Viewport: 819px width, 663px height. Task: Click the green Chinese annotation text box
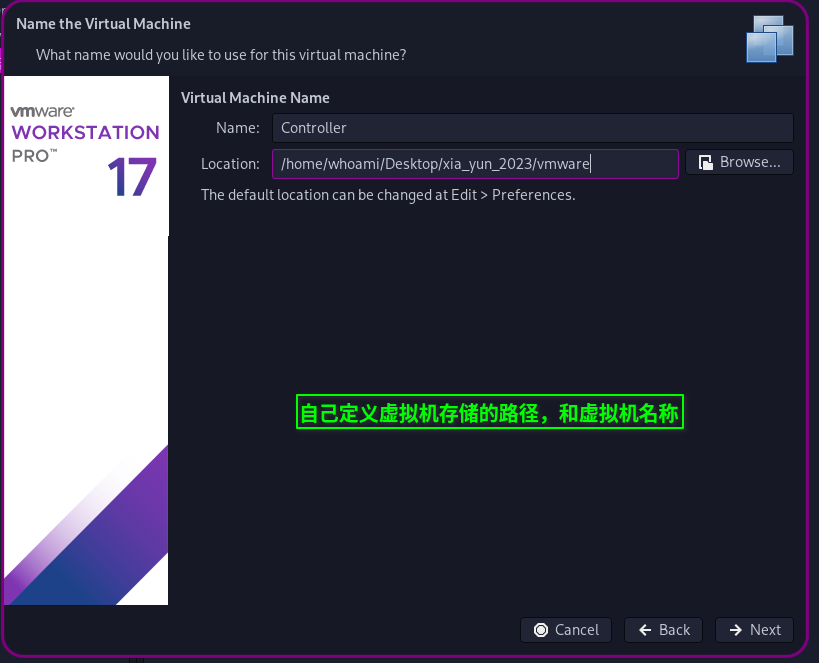(x=490, y=413)
